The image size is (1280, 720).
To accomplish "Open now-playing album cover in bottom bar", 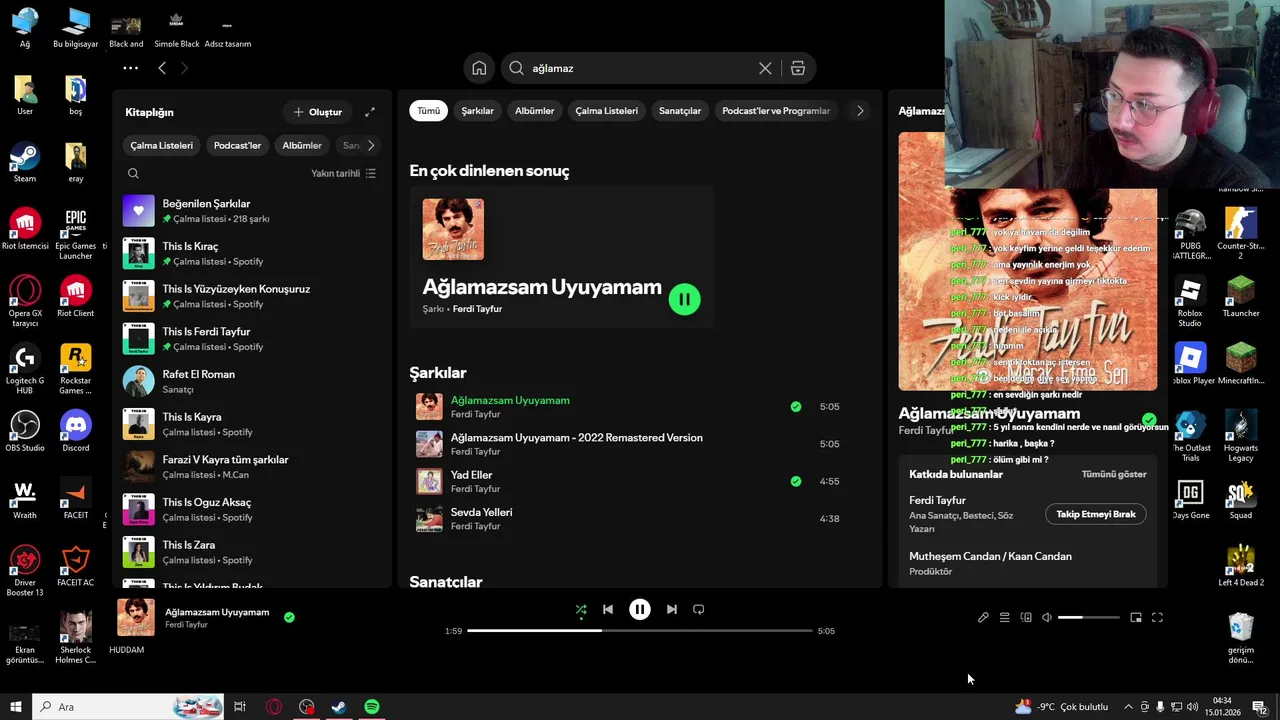I will point(136,617).
